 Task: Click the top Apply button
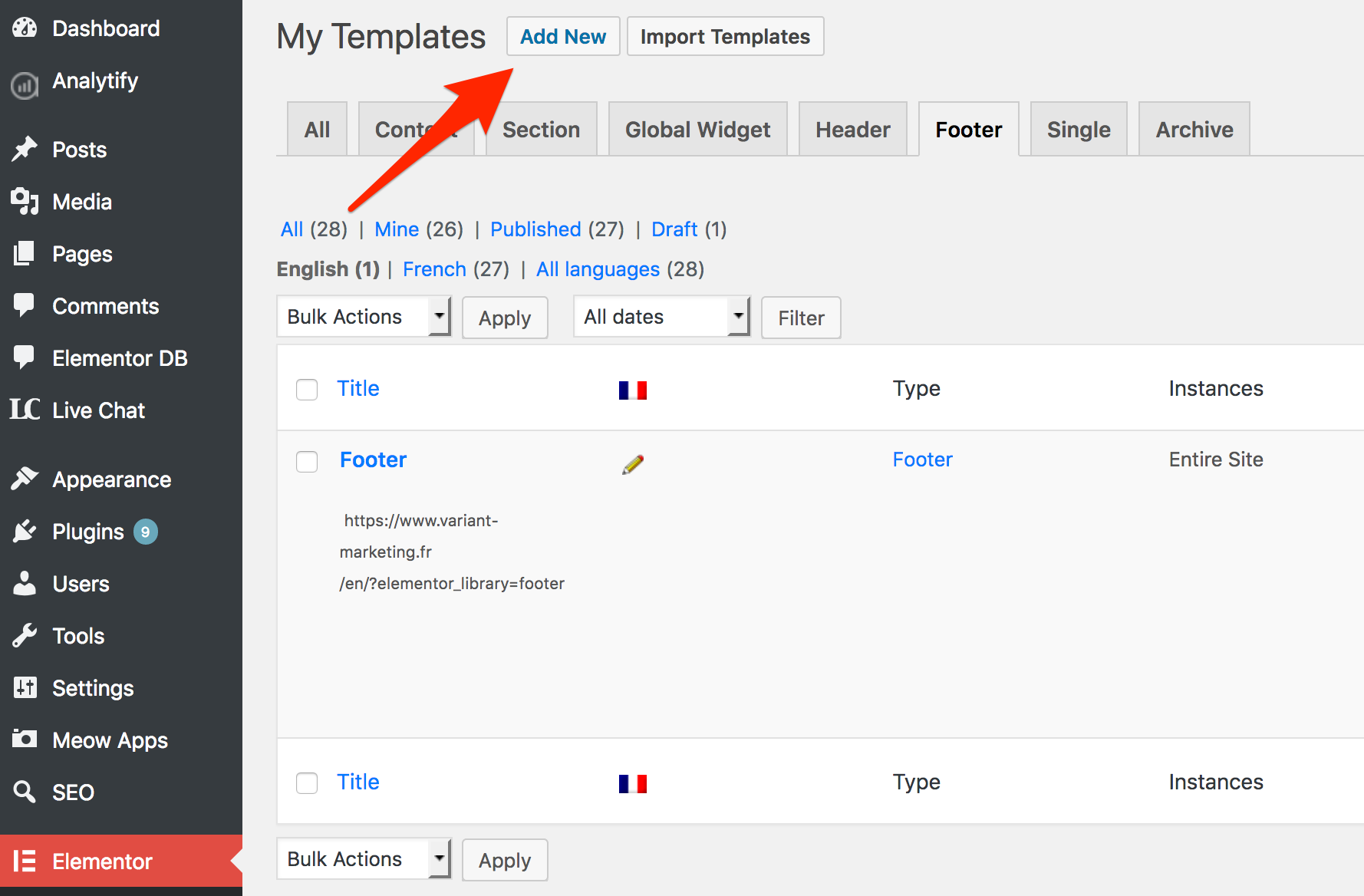click(505, 318)
